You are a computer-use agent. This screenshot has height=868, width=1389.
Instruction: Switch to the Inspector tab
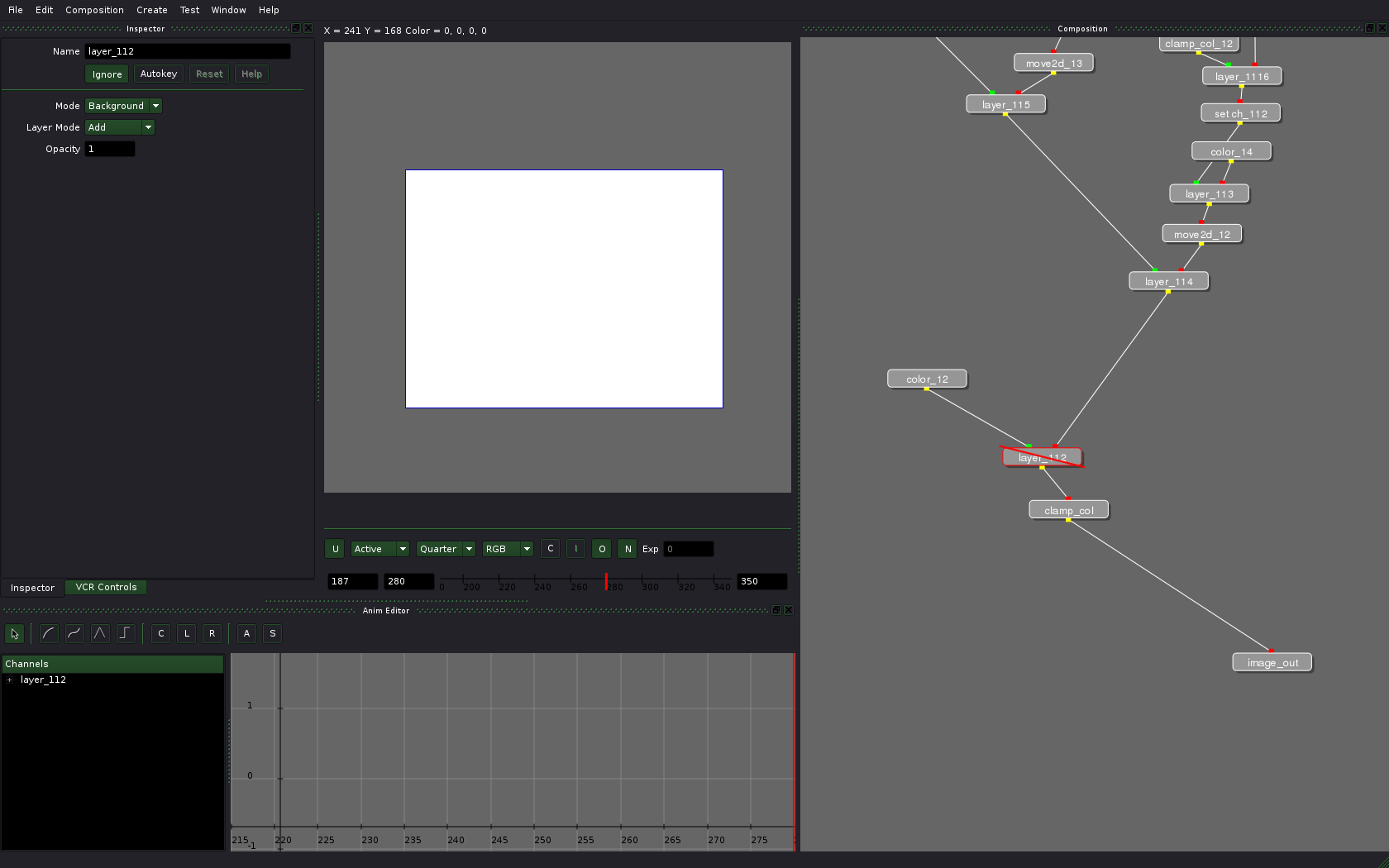click(32, 588)
